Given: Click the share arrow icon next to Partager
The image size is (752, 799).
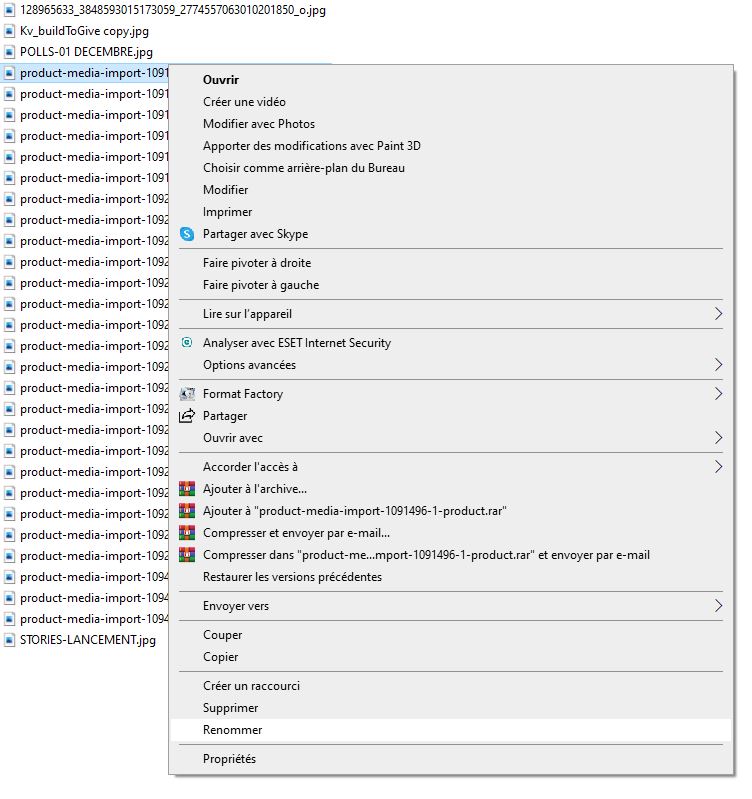Looking at the screenshot, I should click(x=187, y=416).
